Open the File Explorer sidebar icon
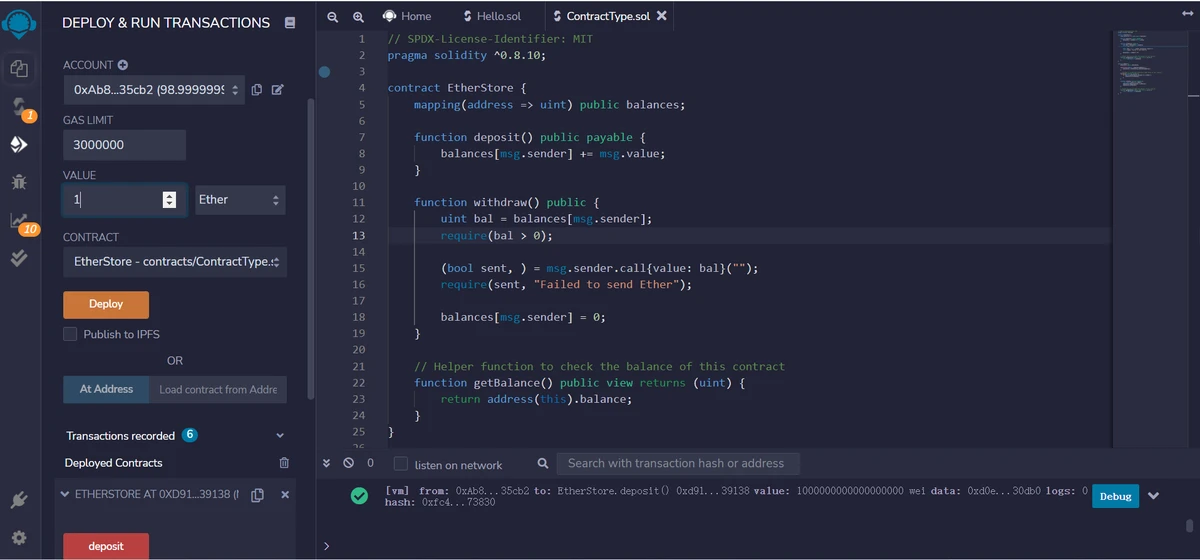This screenshot has height=560, width=1200. 19,69
